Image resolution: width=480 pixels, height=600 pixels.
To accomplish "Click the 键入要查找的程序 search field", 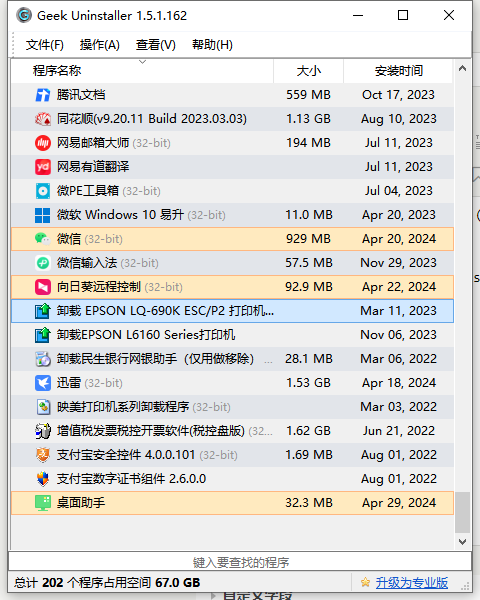I will pos(240,562).
